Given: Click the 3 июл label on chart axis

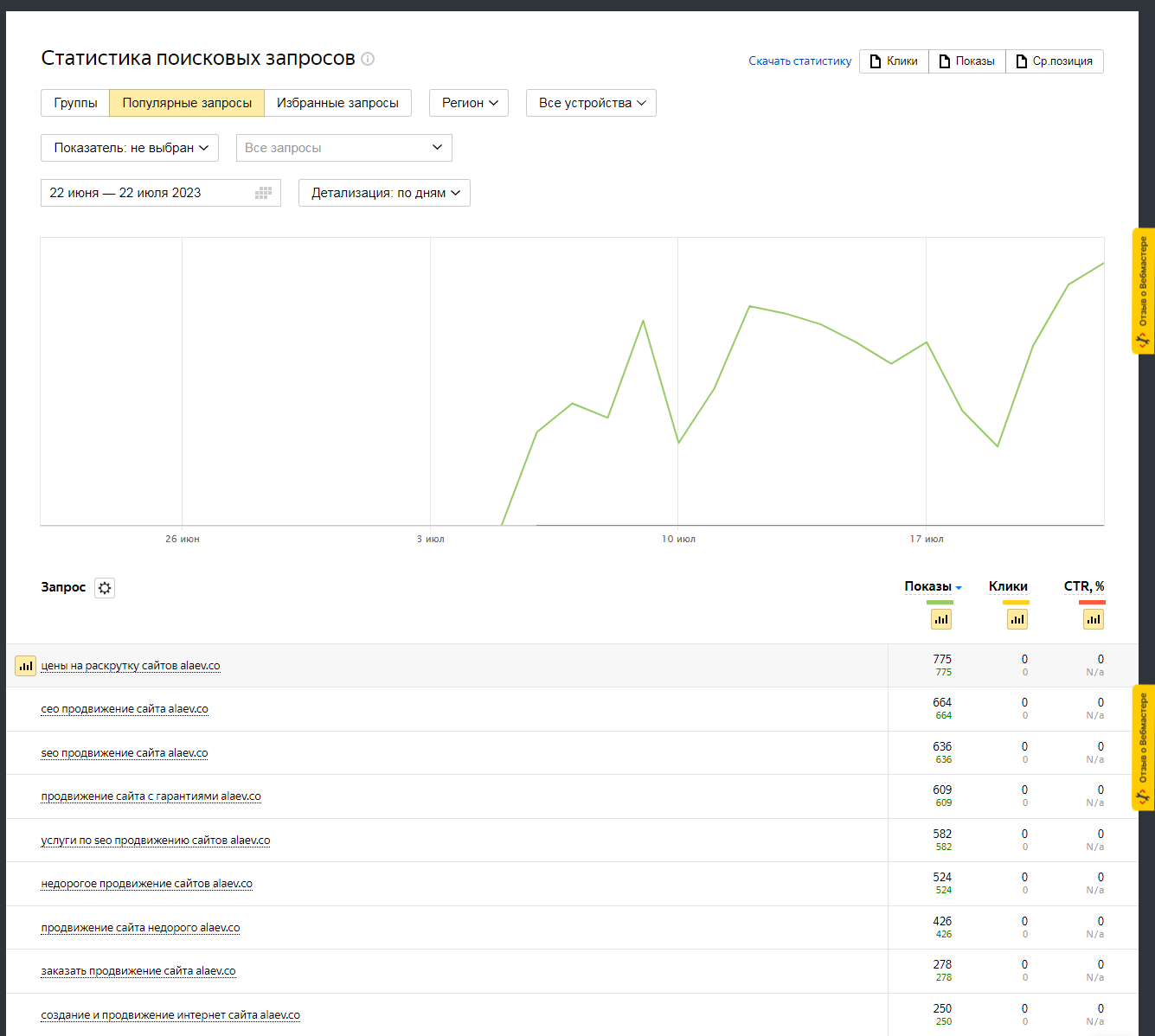Looking at the screenshot, I should click(430, 539).
